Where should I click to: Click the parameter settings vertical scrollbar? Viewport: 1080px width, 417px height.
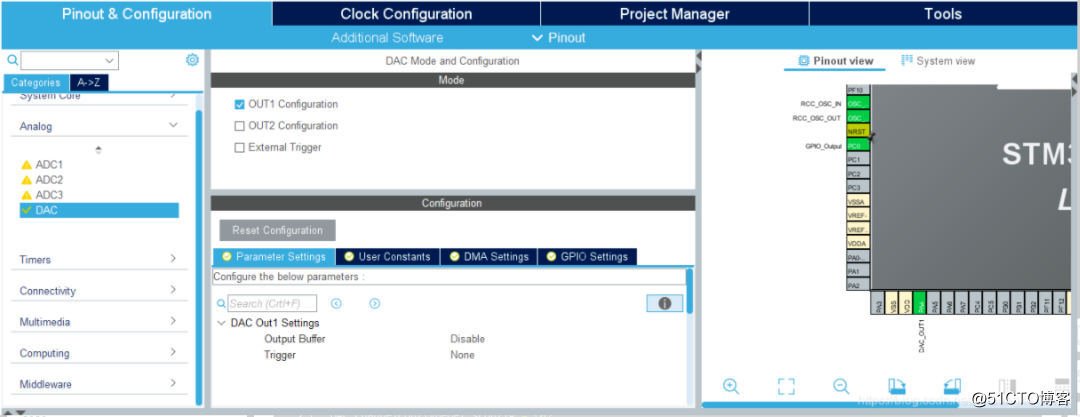pyautogui.click(x=689, y=292)
